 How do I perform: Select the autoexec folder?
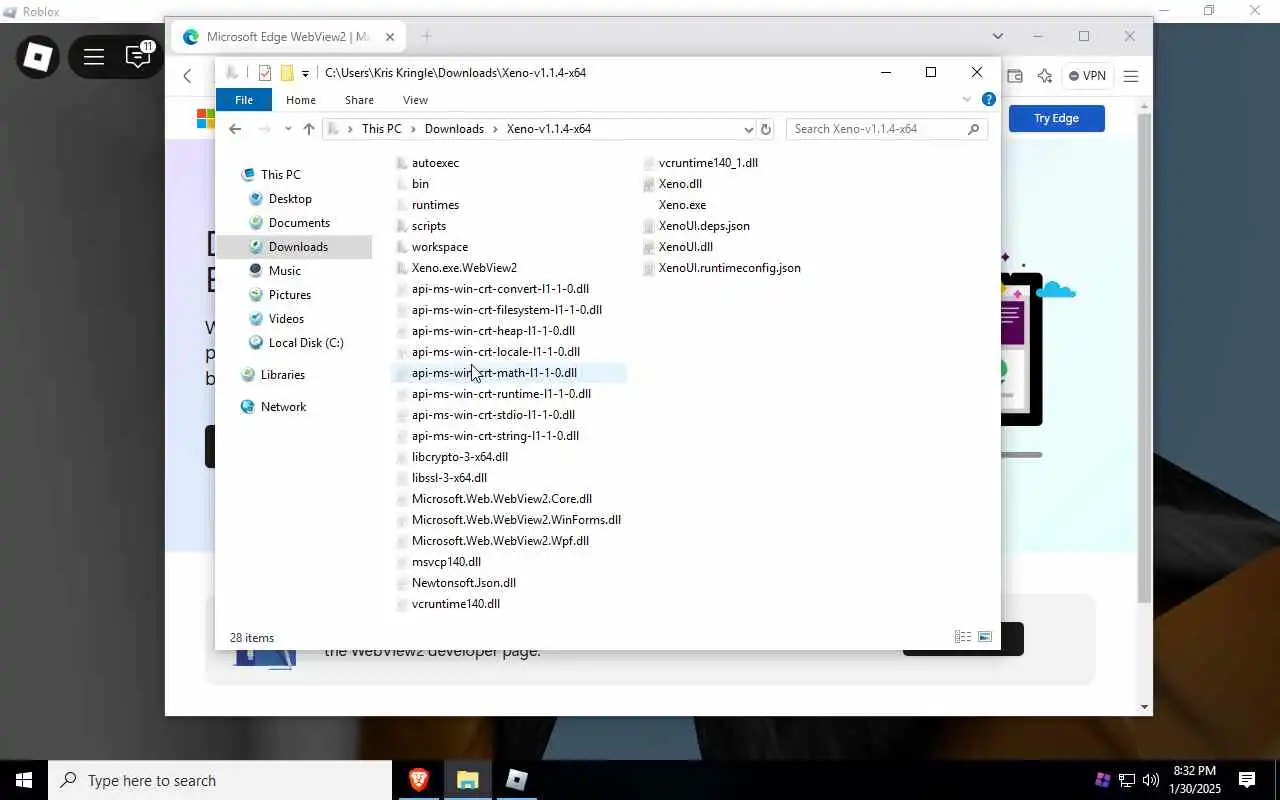435,163
